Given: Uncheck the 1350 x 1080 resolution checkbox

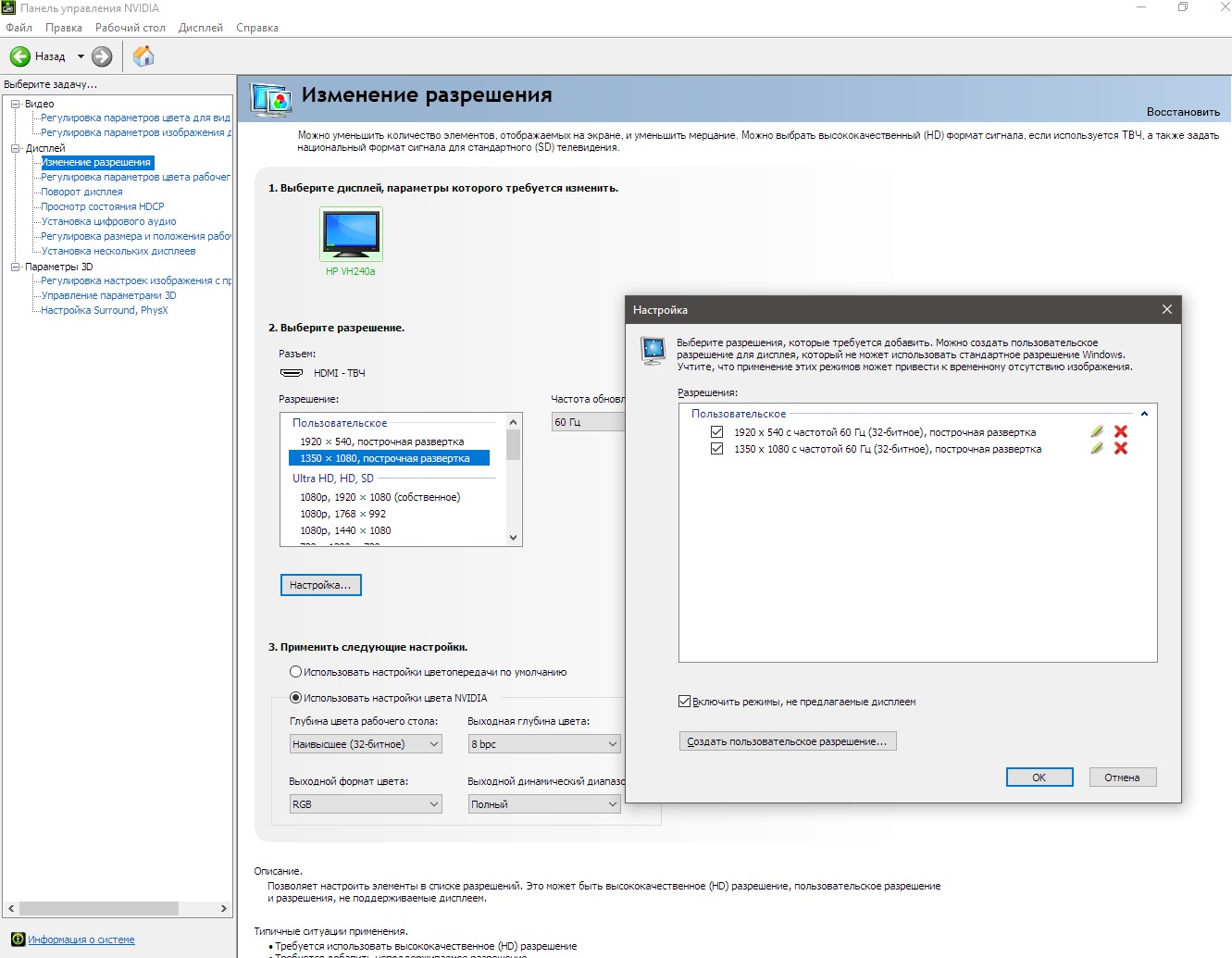Looking at the screenshot, I should pyautogui.click(x=716, y=449).
